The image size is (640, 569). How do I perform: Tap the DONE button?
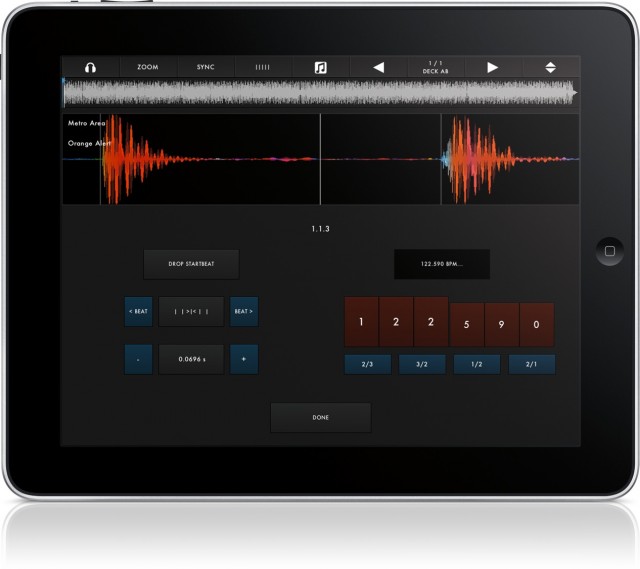click(320, 417)
